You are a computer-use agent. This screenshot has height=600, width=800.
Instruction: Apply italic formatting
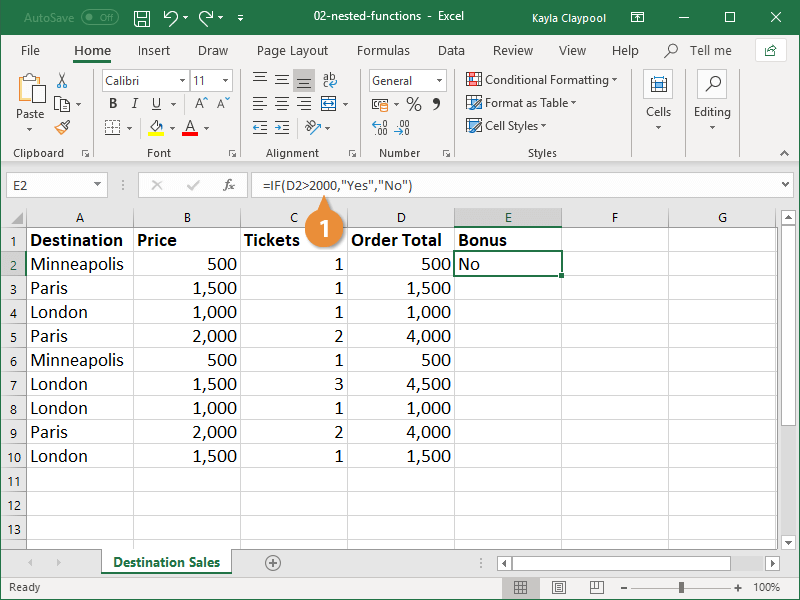[x=134, y=103]
